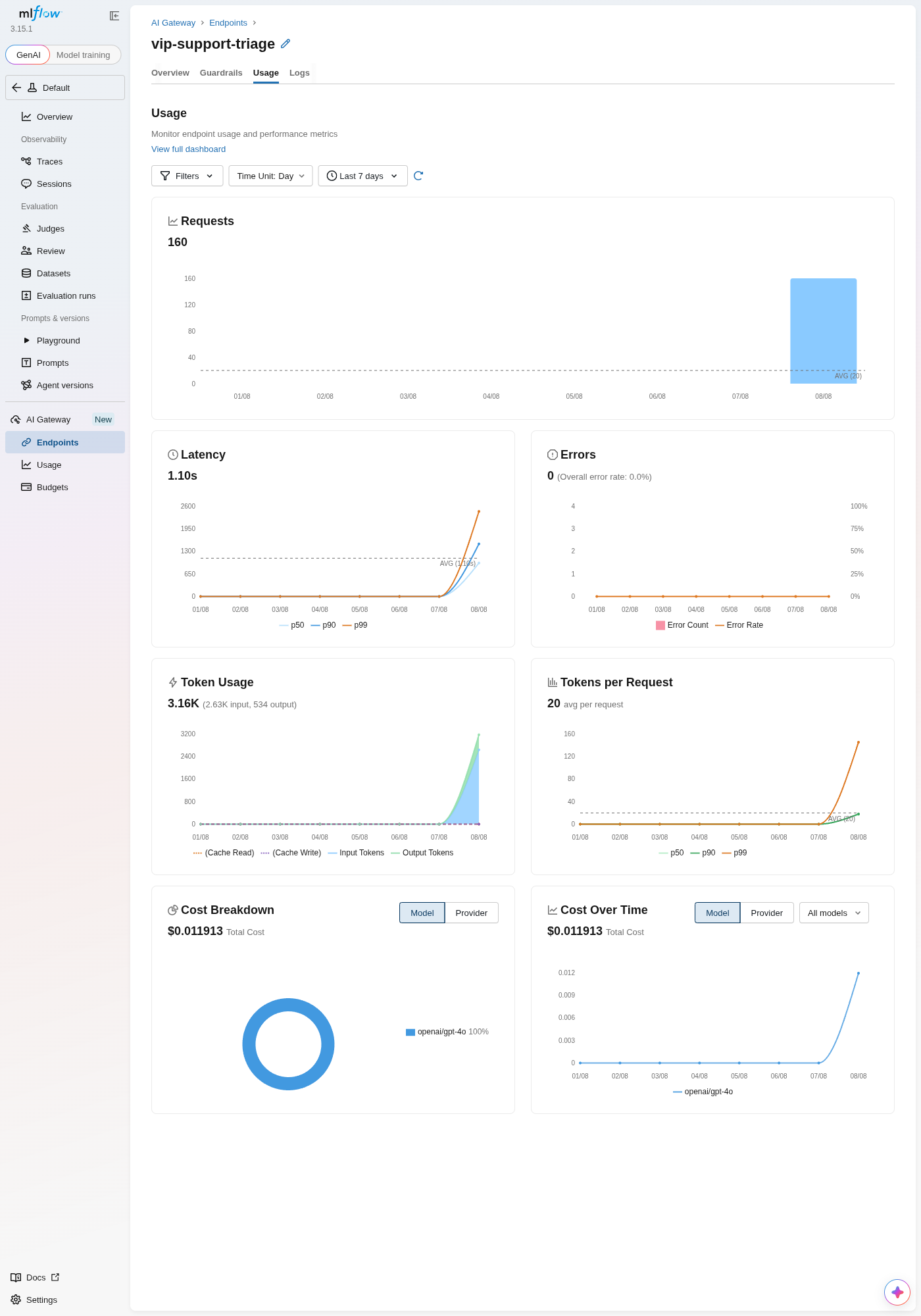The width and height of the screenshot is (921, 1316).
Task: Open the All models dropdown
Action: (834, 913)
